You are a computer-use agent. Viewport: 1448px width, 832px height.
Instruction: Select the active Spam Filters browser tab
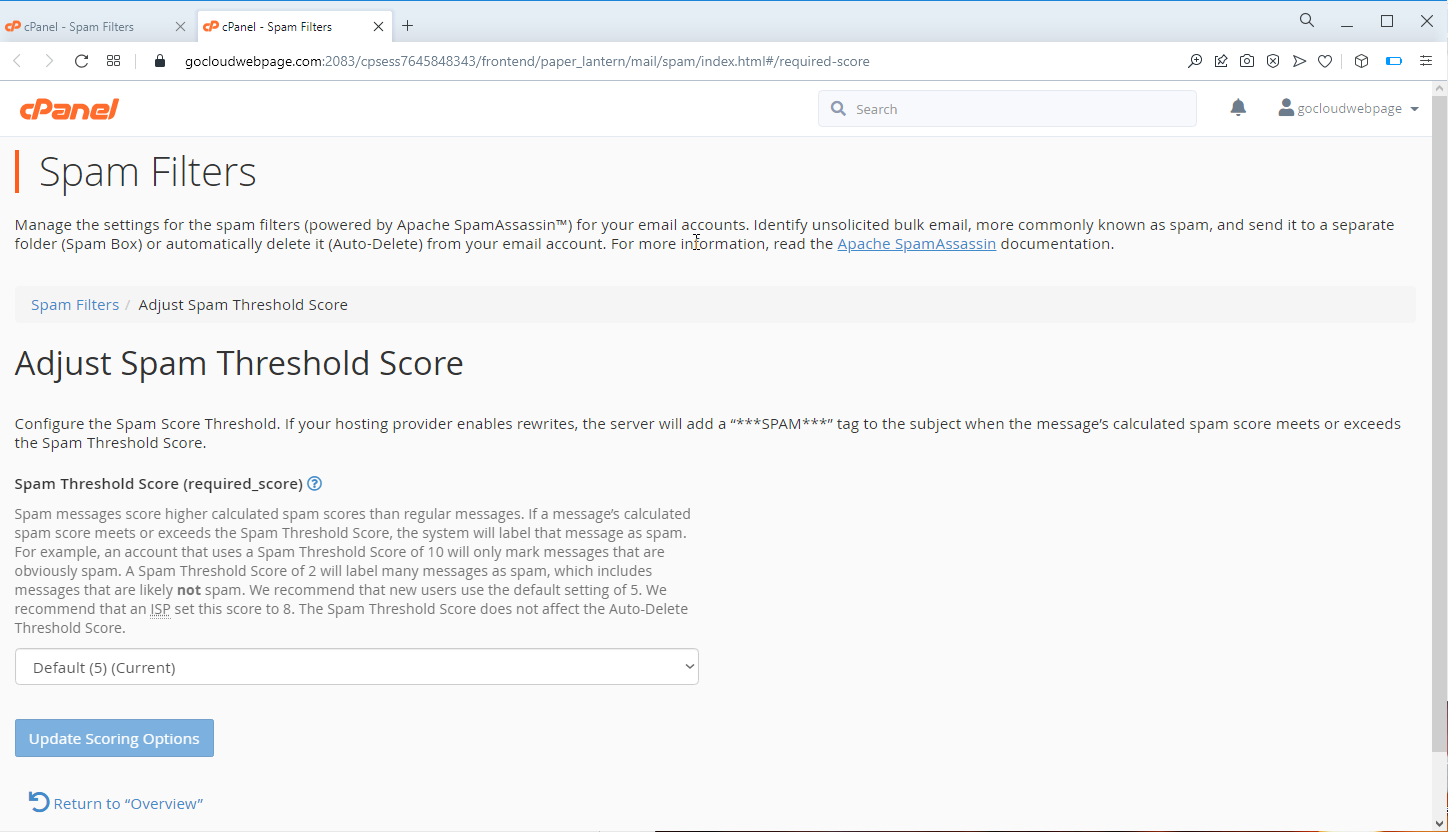[294, 26]
